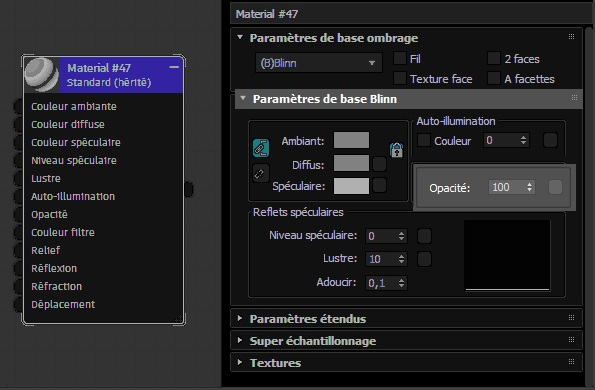Collapse the Paramètres de base ombrage rollout
This screenshot has height=390, width=595.
pyautogui.click(x=240, y=37)
